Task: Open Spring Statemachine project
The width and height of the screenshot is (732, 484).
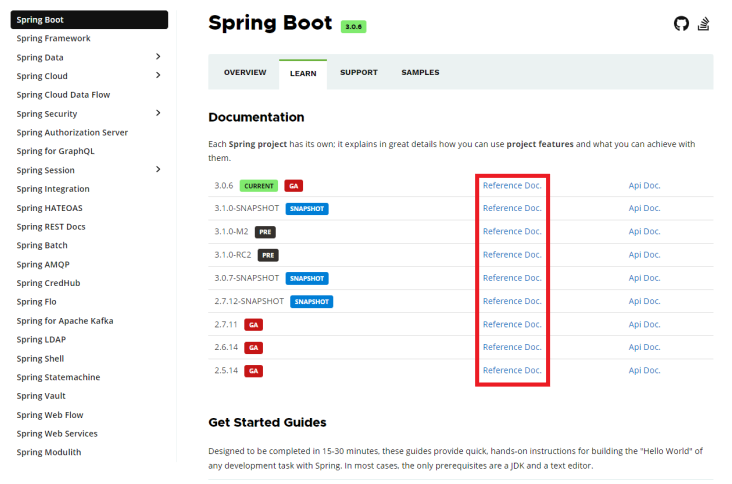Action: (58, 377)
